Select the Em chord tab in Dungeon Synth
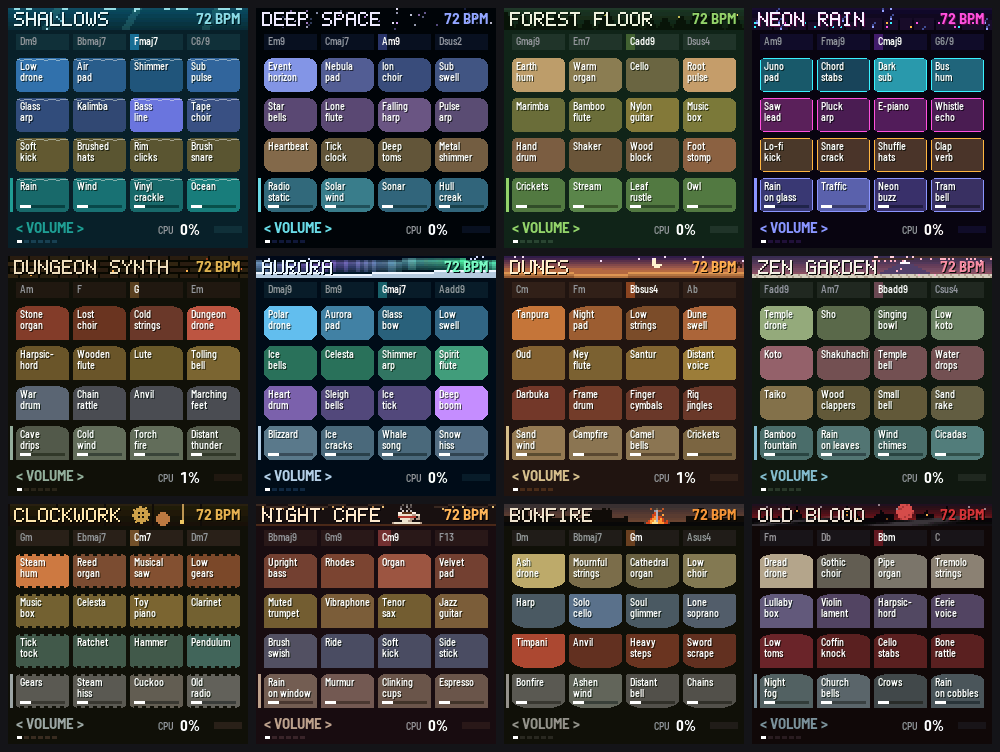1000x752 pixels. pos(214,290)
